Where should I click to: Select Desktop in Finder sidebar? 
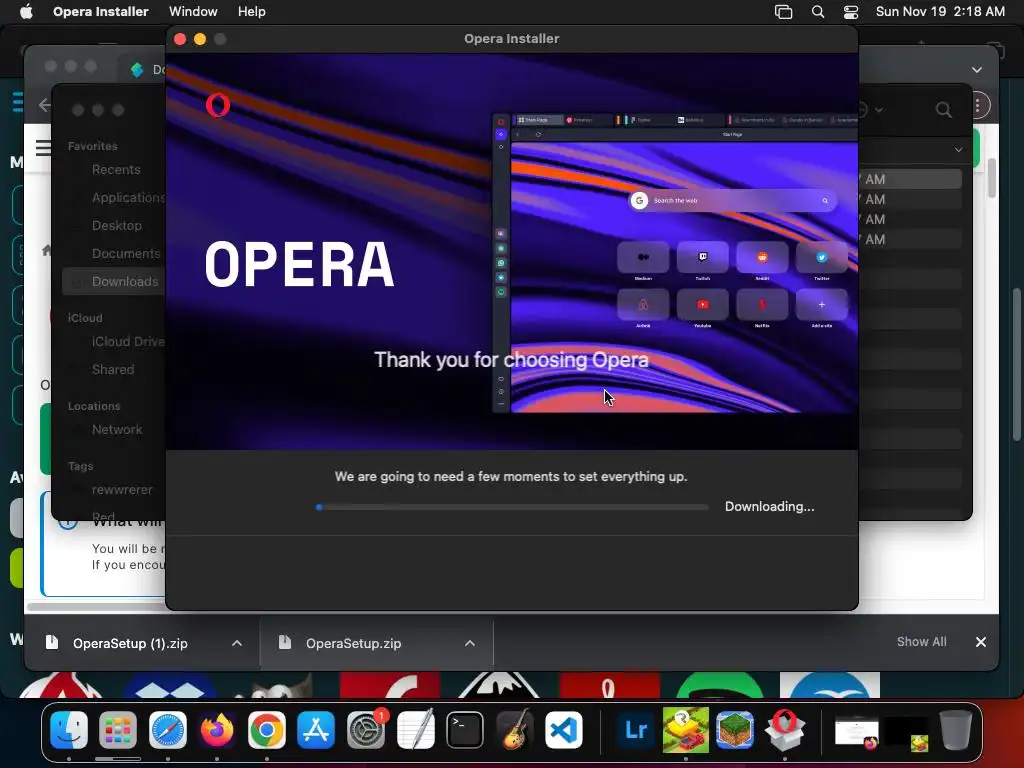116,225
